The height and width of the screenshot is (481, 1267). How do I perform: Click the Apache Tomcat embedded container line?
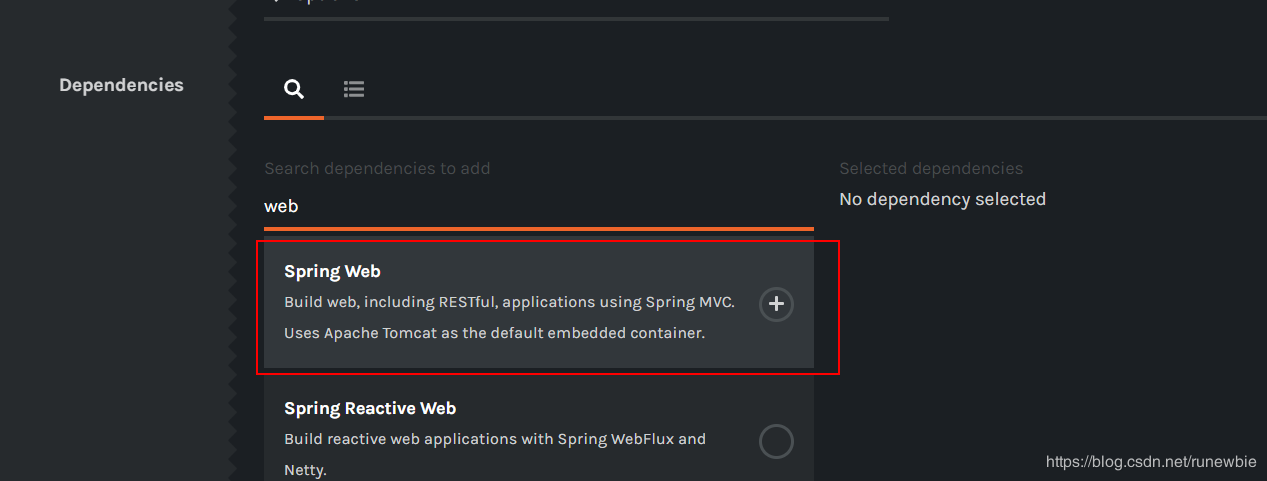(495, 333)
